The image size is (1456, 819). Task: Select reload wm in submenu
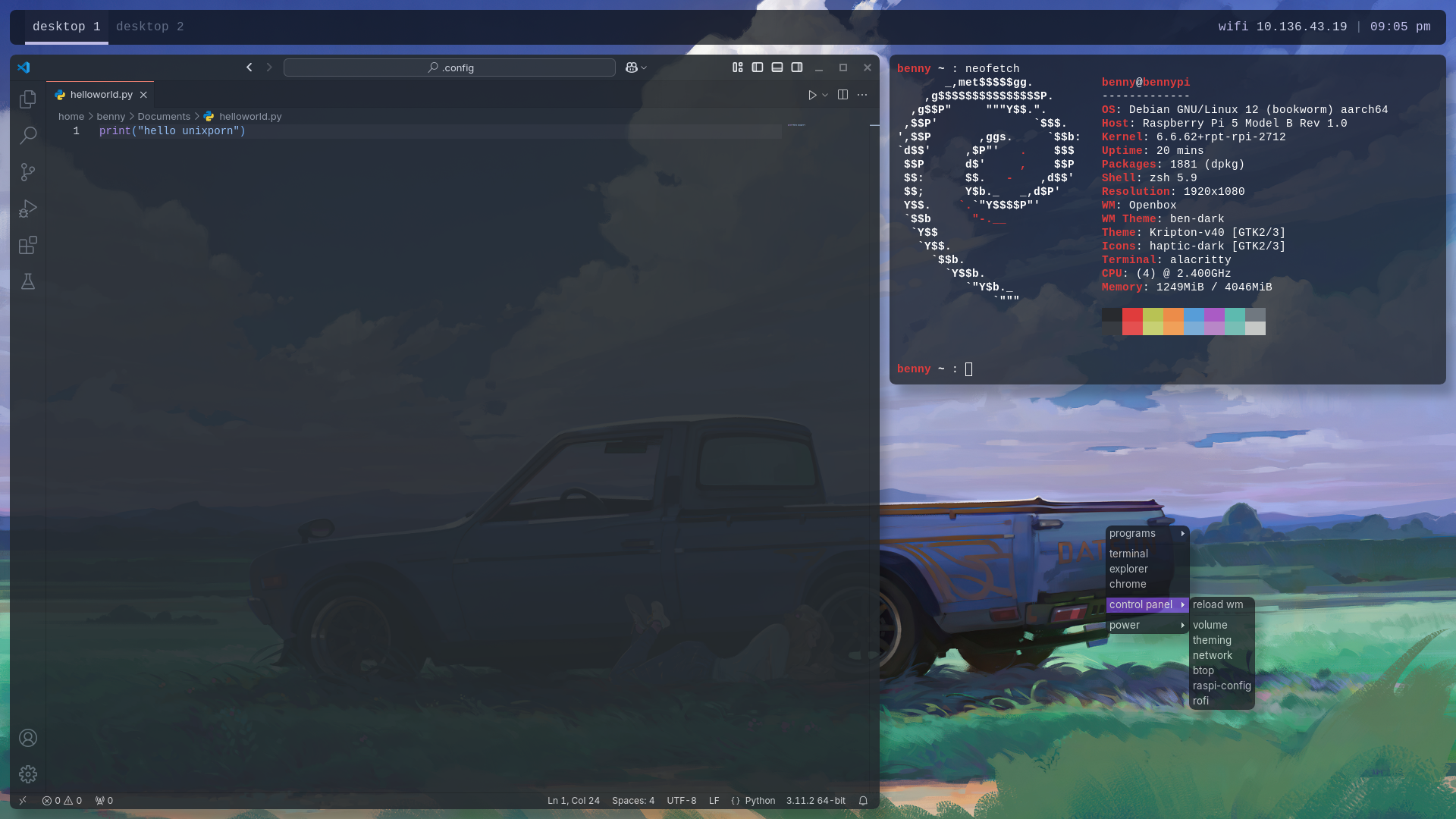tap(1222, 604)
